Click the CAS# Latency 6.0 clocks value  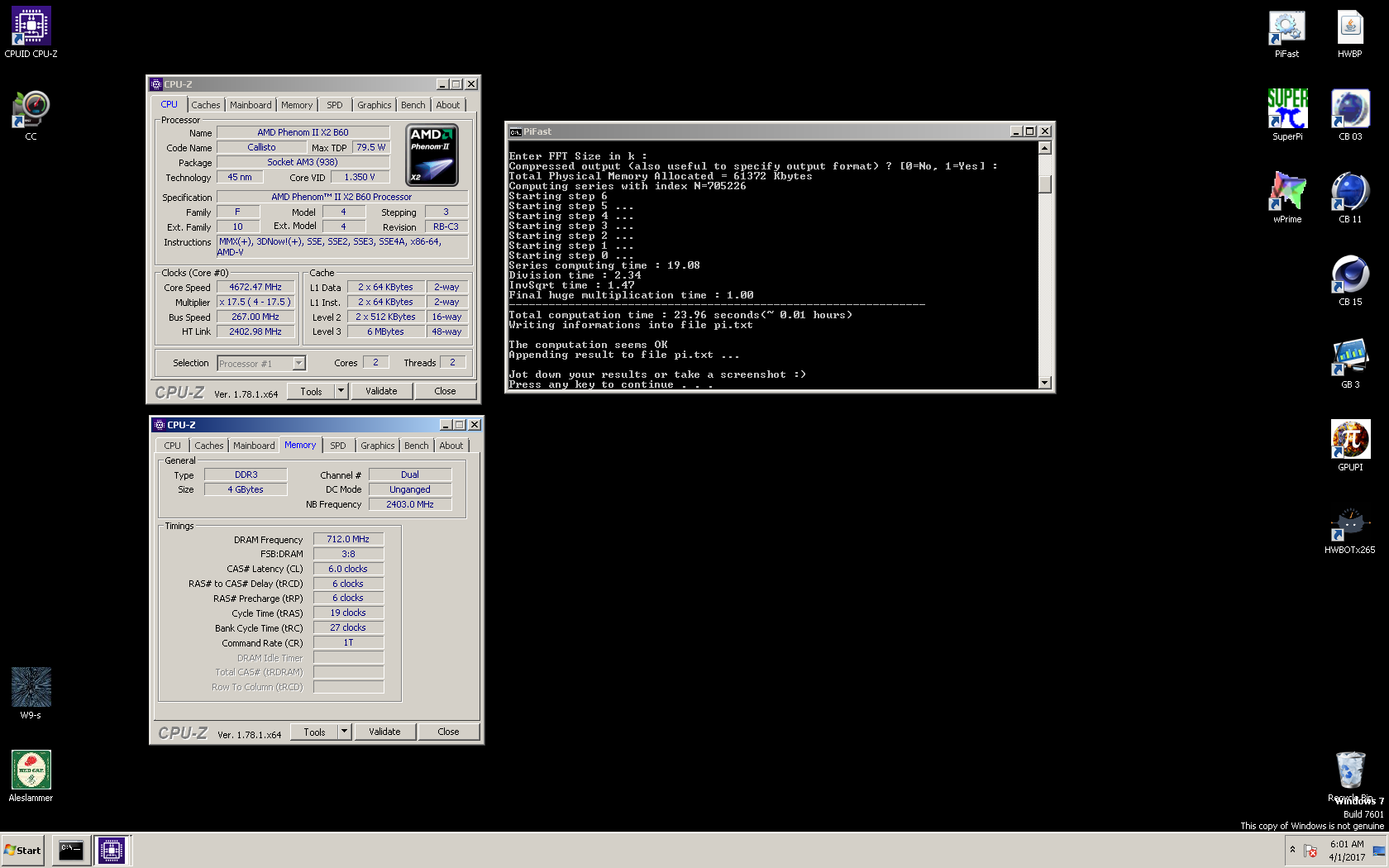[348, 569]
